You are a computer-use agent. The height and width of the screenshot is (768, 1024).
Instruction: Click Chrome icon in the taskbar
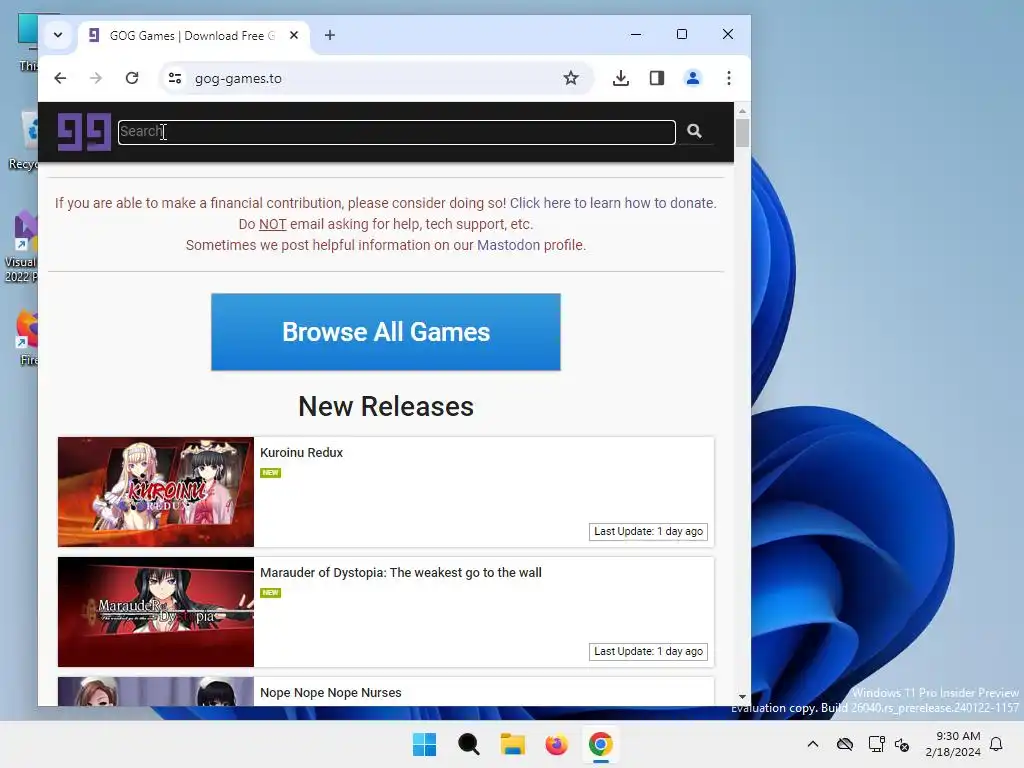click(x=601, y=744)
